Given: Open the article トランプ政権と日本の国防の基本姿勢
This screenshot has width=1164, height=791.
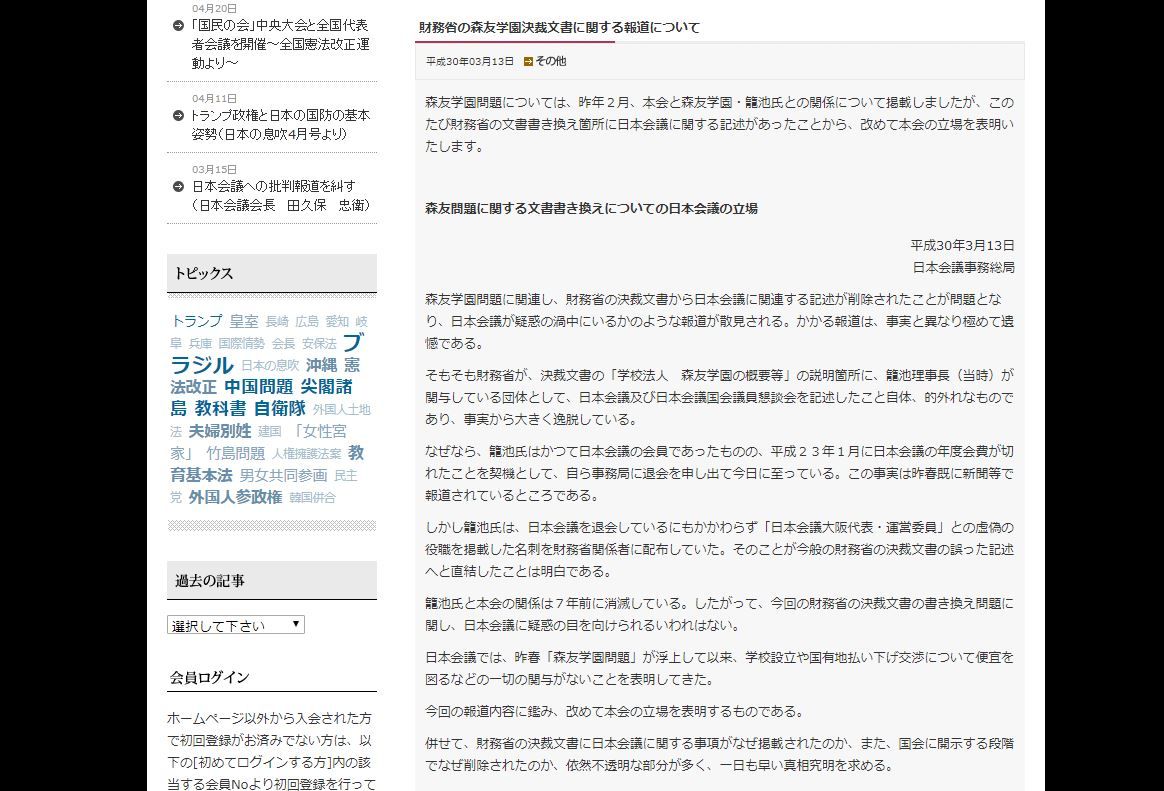Looking at the screenshot, I should click(x=280, y=125).
